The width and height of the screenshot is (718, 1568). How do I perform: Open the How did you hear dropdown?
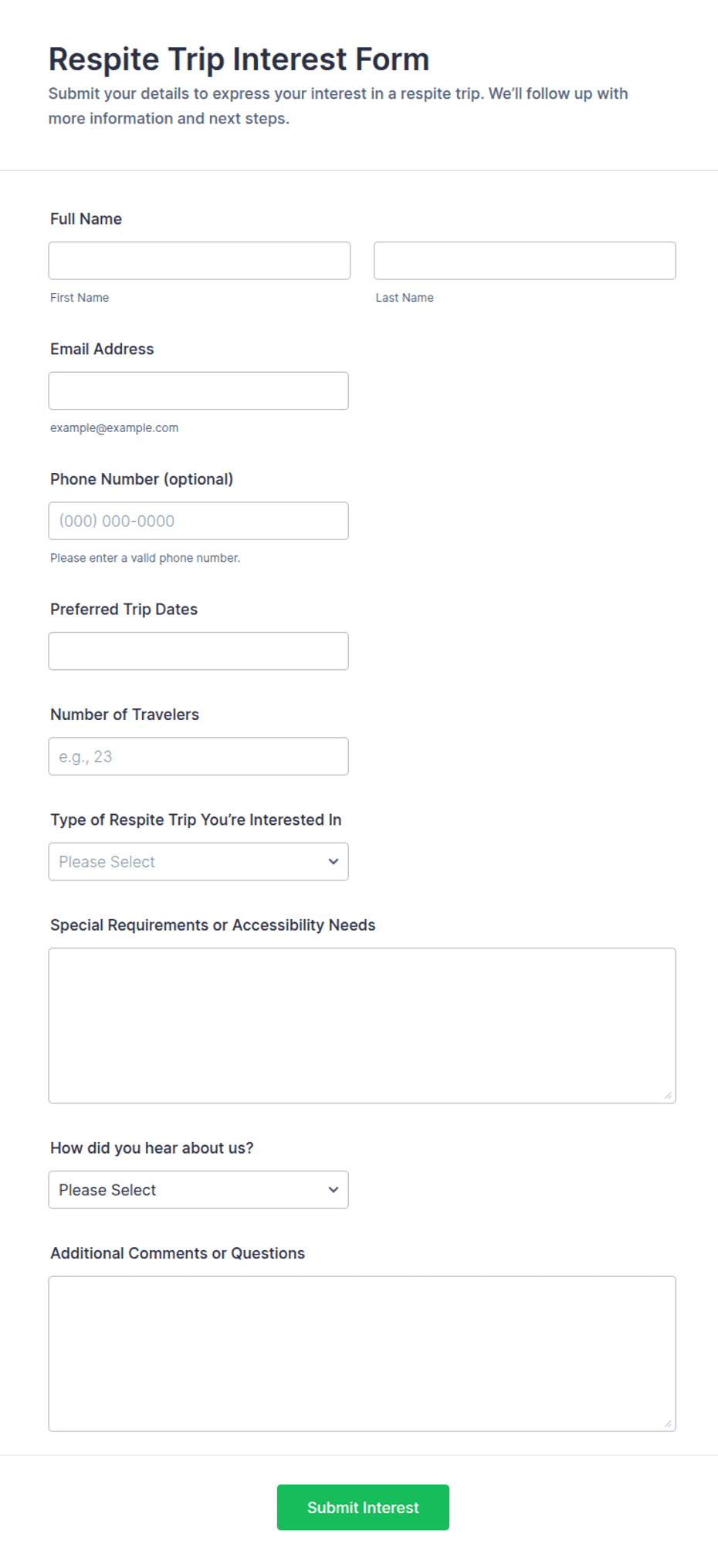click(198, 1190)
